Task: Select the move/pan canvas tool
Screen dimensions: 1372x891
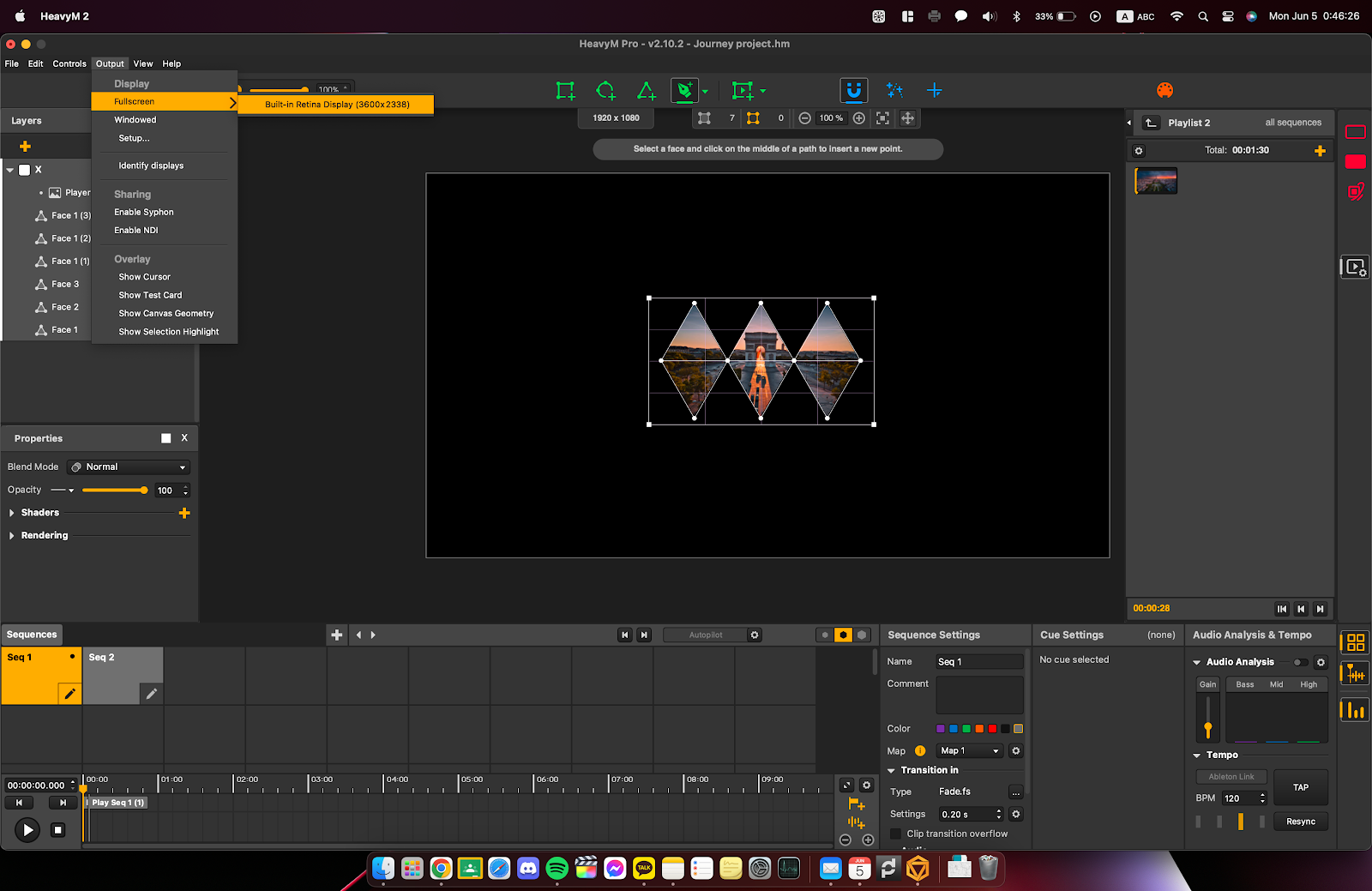Action: 907,118
